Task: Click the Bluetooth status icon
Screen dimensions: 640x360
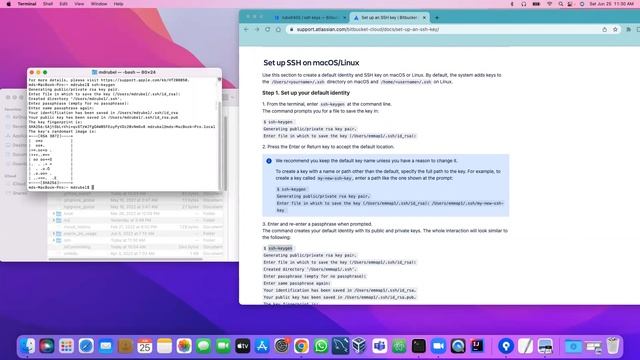Action: coord(512,4)
